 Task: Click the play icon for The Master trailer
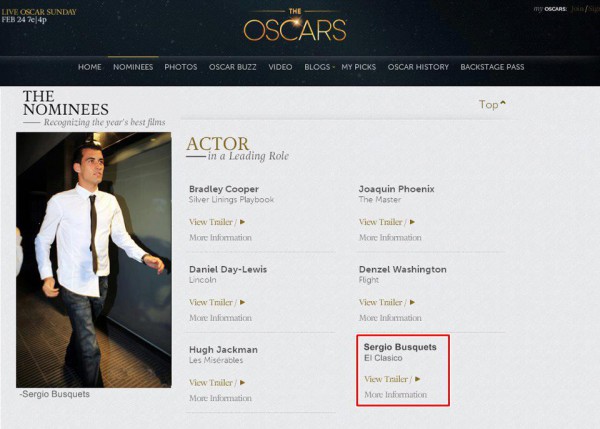coord(412,222)
